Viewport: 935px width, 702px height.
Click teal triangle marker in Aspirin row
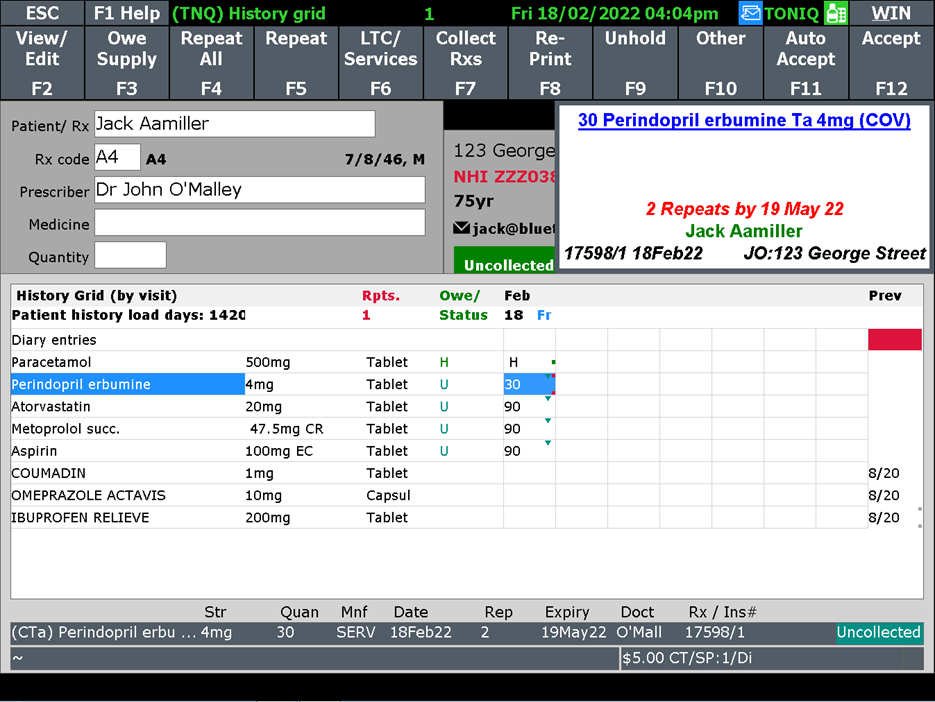548,443
